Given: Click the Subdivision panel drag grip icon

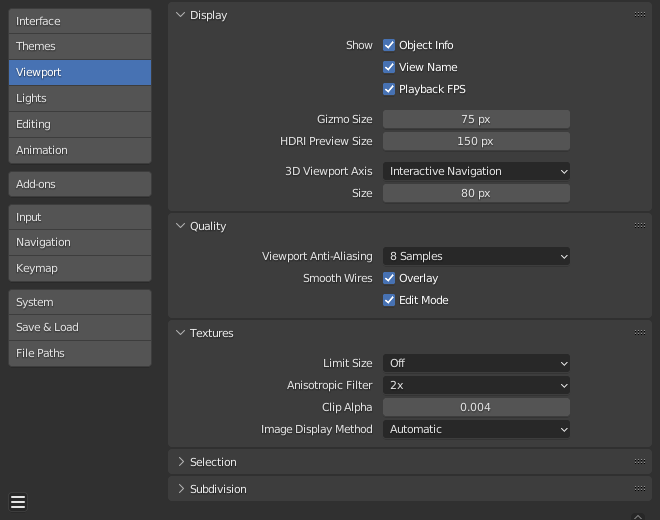Looking at the screenshot, I should coord(639,489).
